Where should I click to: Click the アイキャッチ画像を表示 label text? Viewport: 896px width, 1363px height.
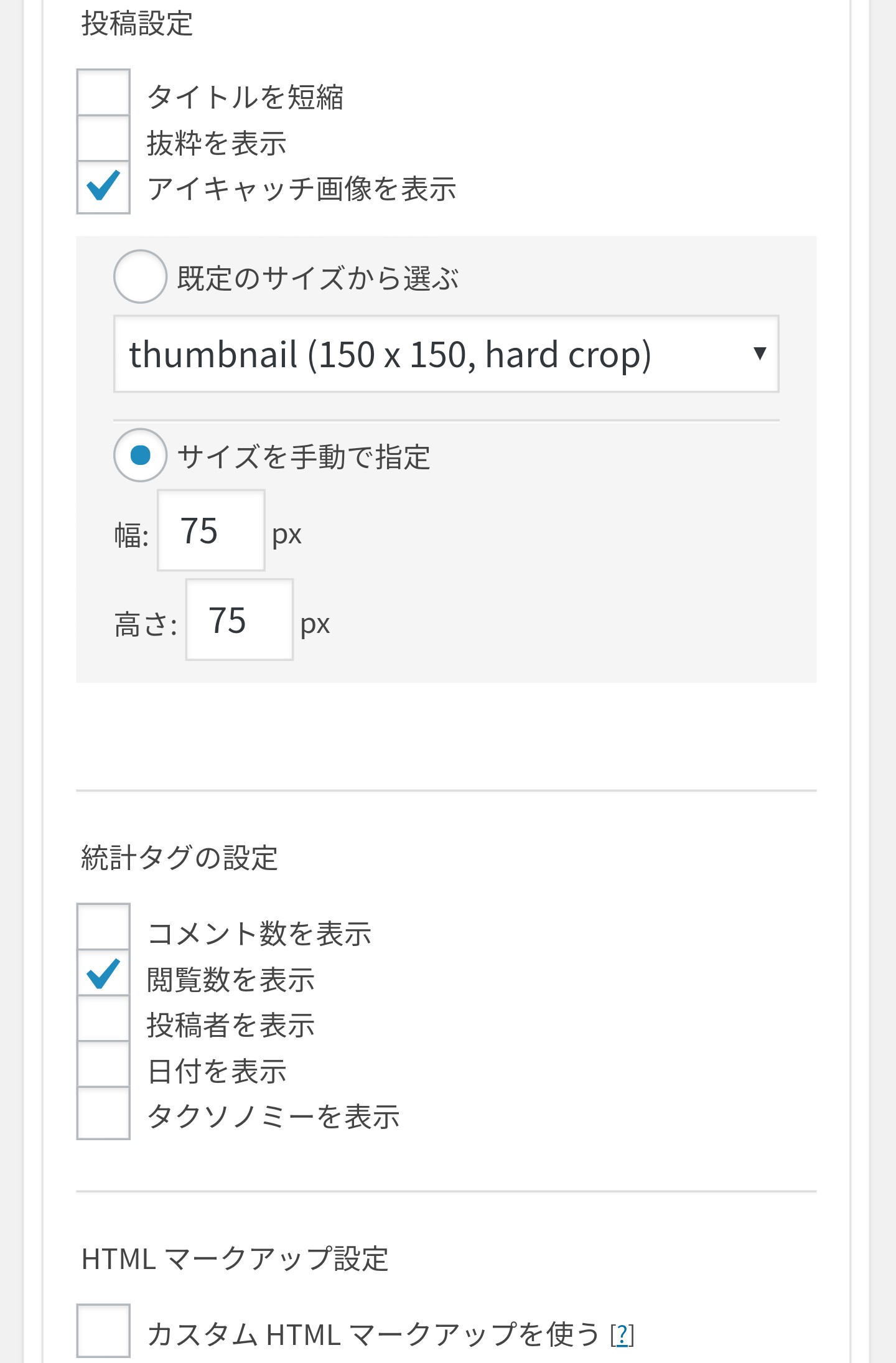[302, 189]
